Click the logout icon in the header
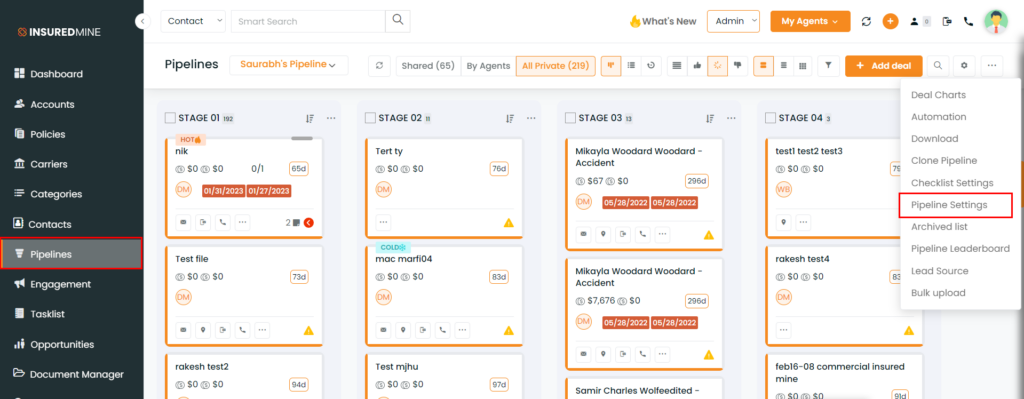The image size is (1024, 399). pyautogui.click(x=947, y=22)
